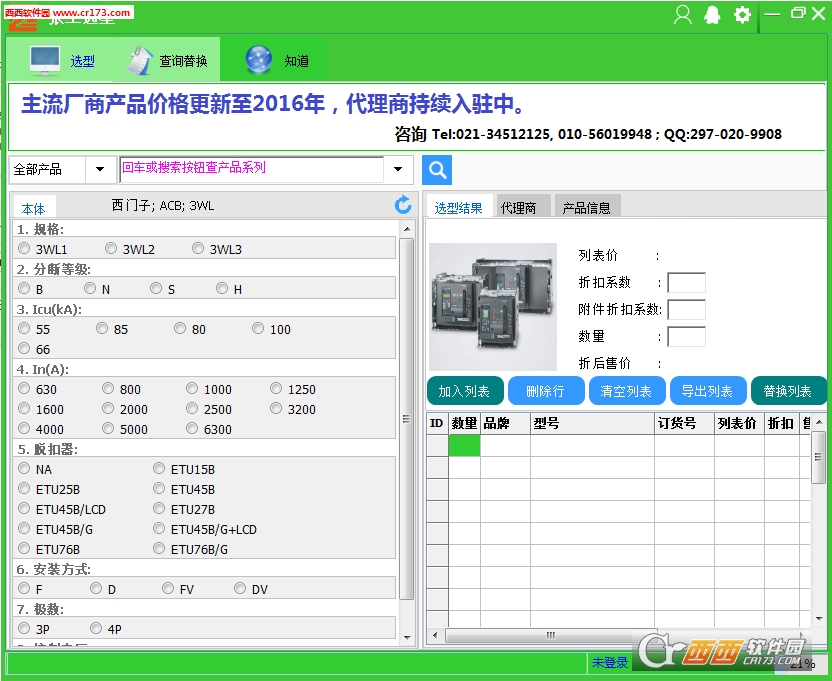
Task: Open the user account icon
Action: [682, 15]
